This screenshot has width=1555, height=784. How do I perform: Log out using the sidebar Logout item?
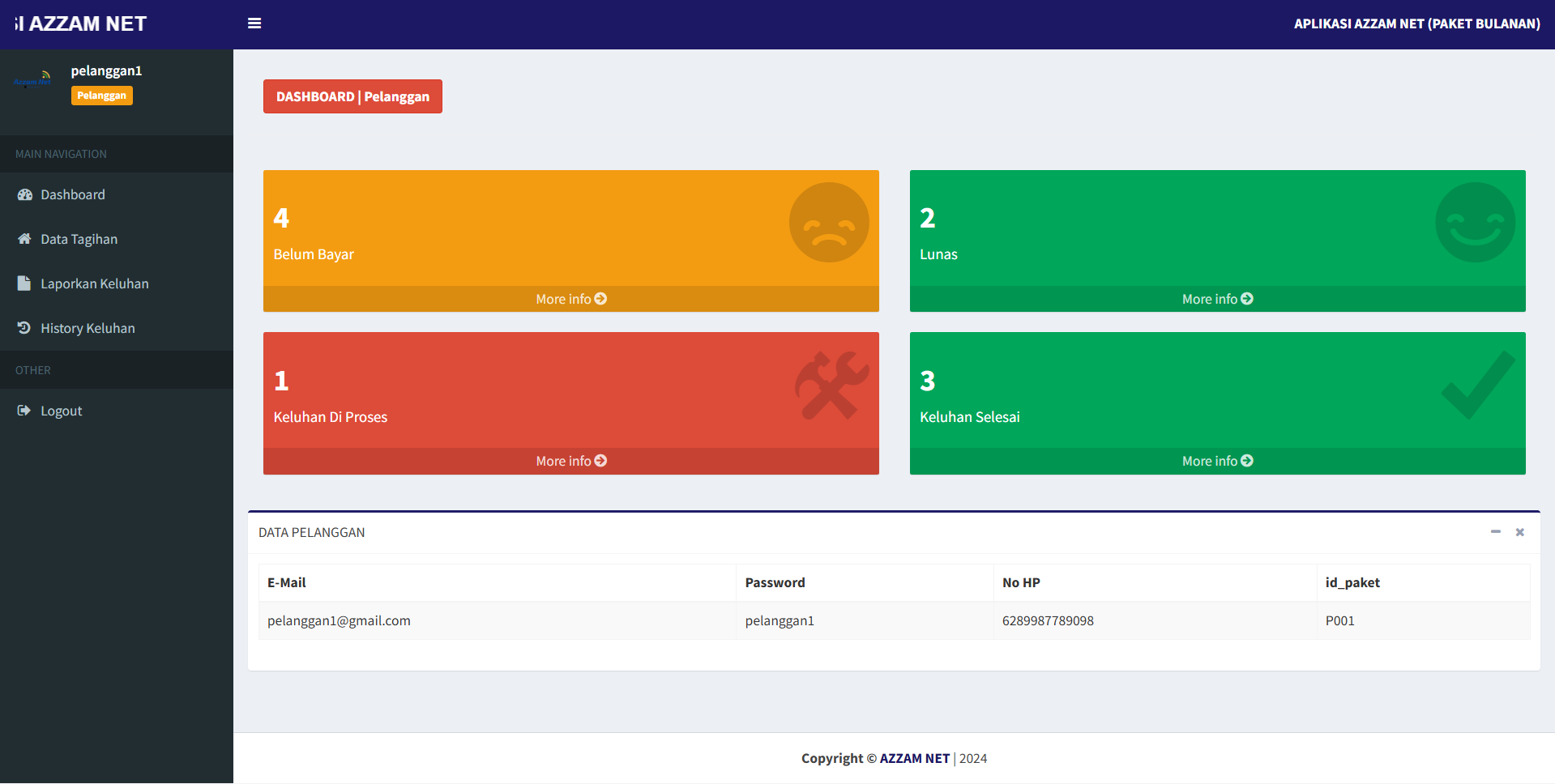[61, 411]
